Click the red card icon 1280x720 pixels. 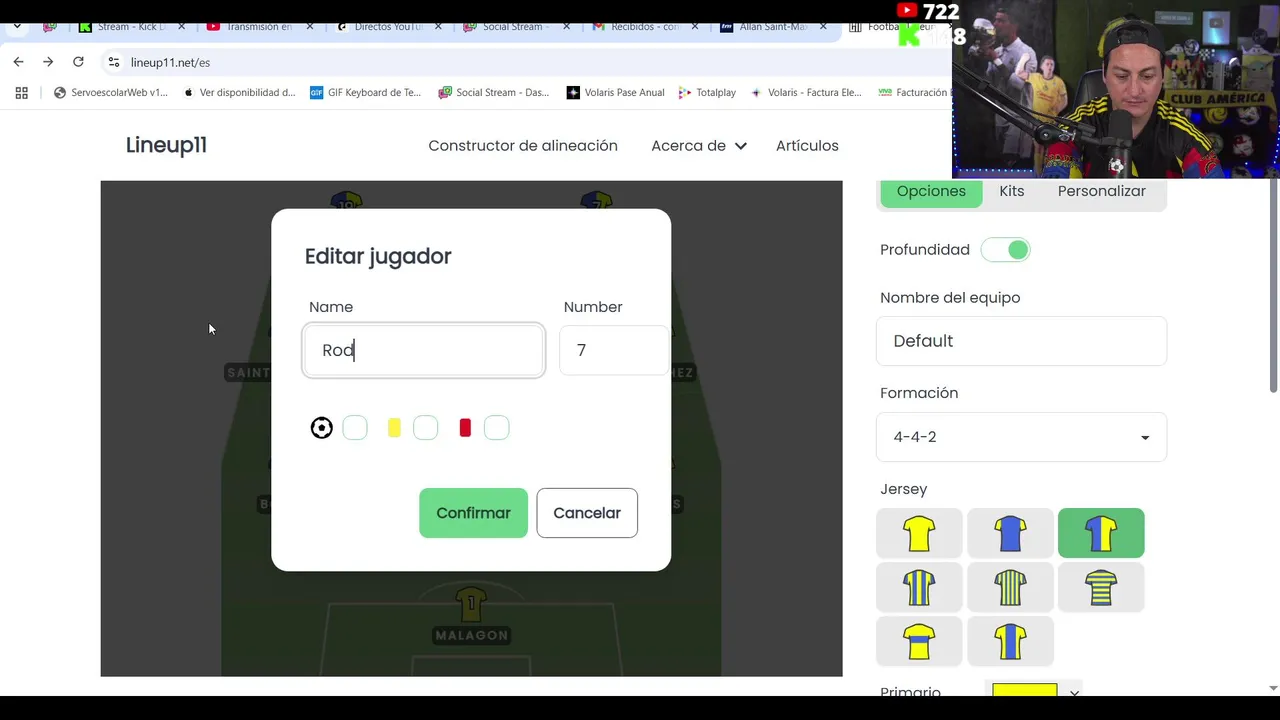[x=465, y=428]
